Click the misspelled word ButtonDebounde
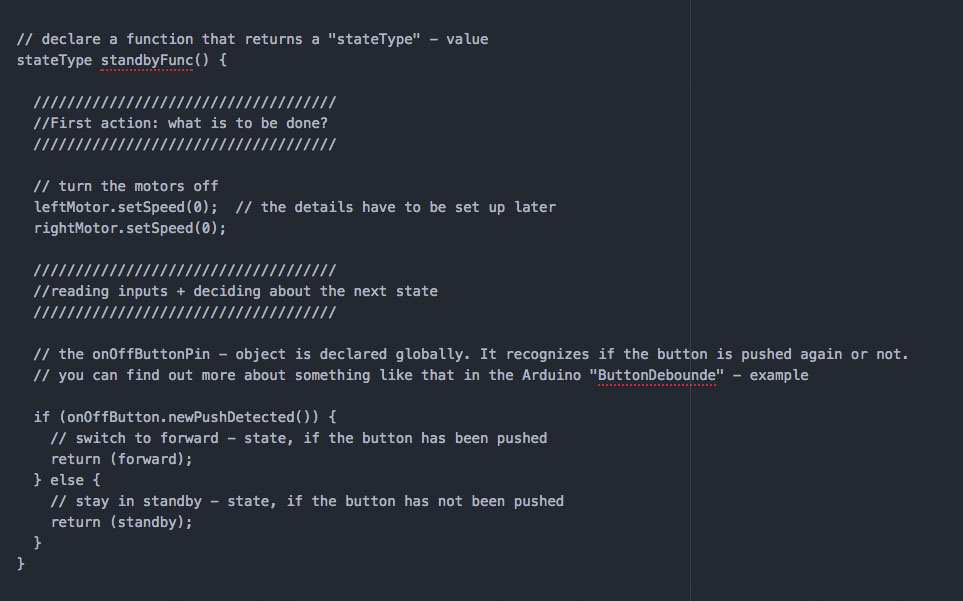 tap(657, 375)
